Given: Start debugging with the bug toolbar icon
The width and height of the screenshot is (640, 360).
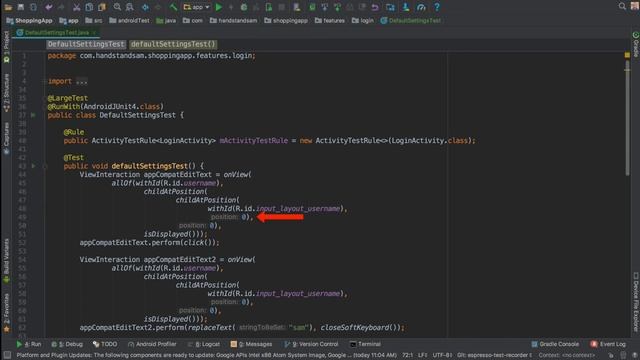Looking at the screenshot, I should click(244, 7).
